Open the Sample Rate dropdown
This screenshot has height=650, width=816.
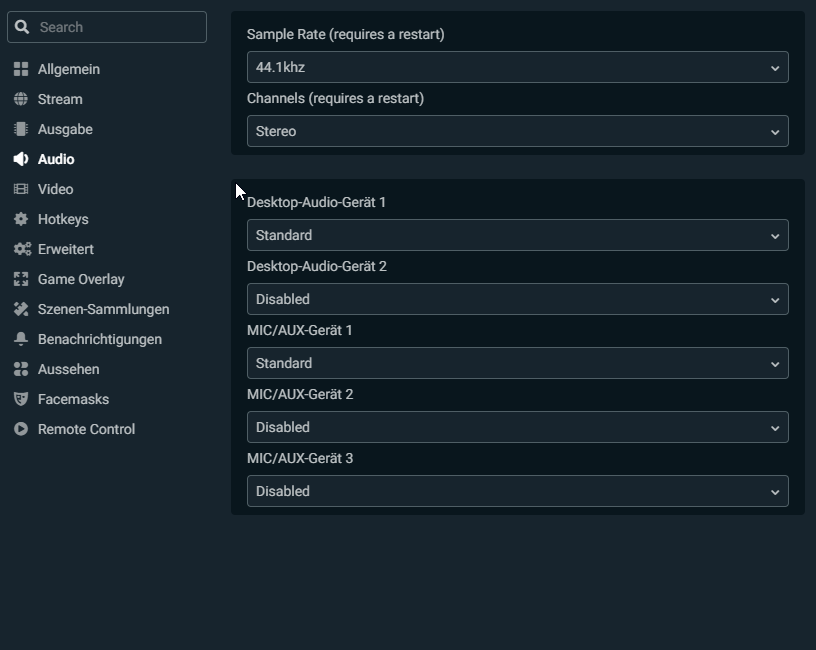[517, 67]
